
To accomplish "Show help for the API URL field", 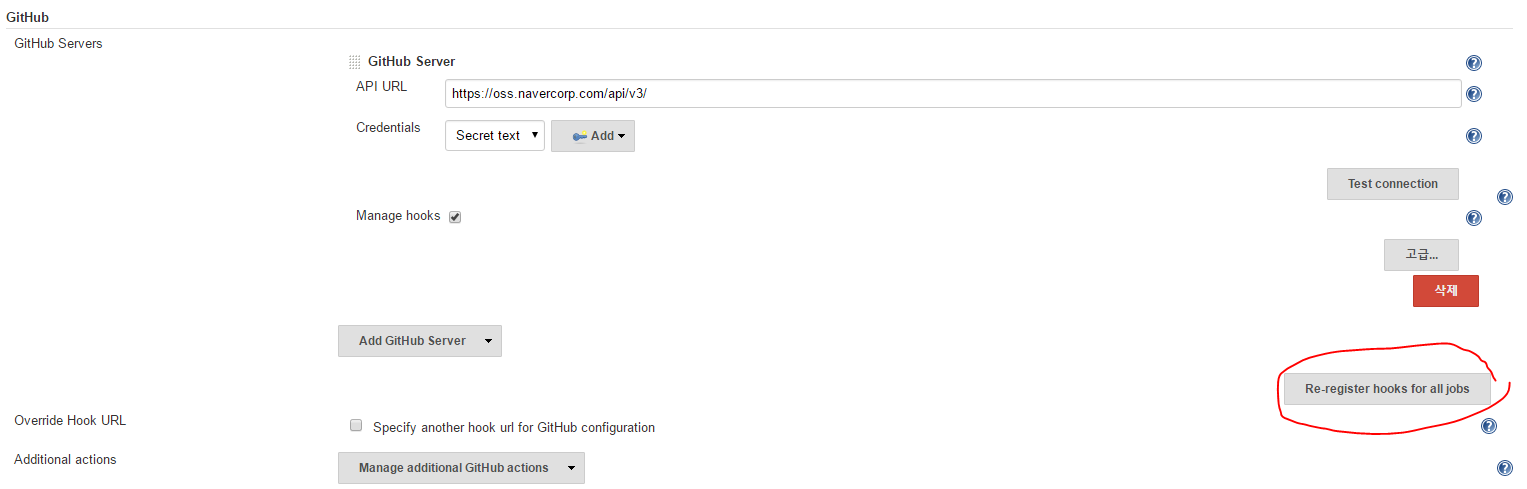I will tap(1473, 95).
